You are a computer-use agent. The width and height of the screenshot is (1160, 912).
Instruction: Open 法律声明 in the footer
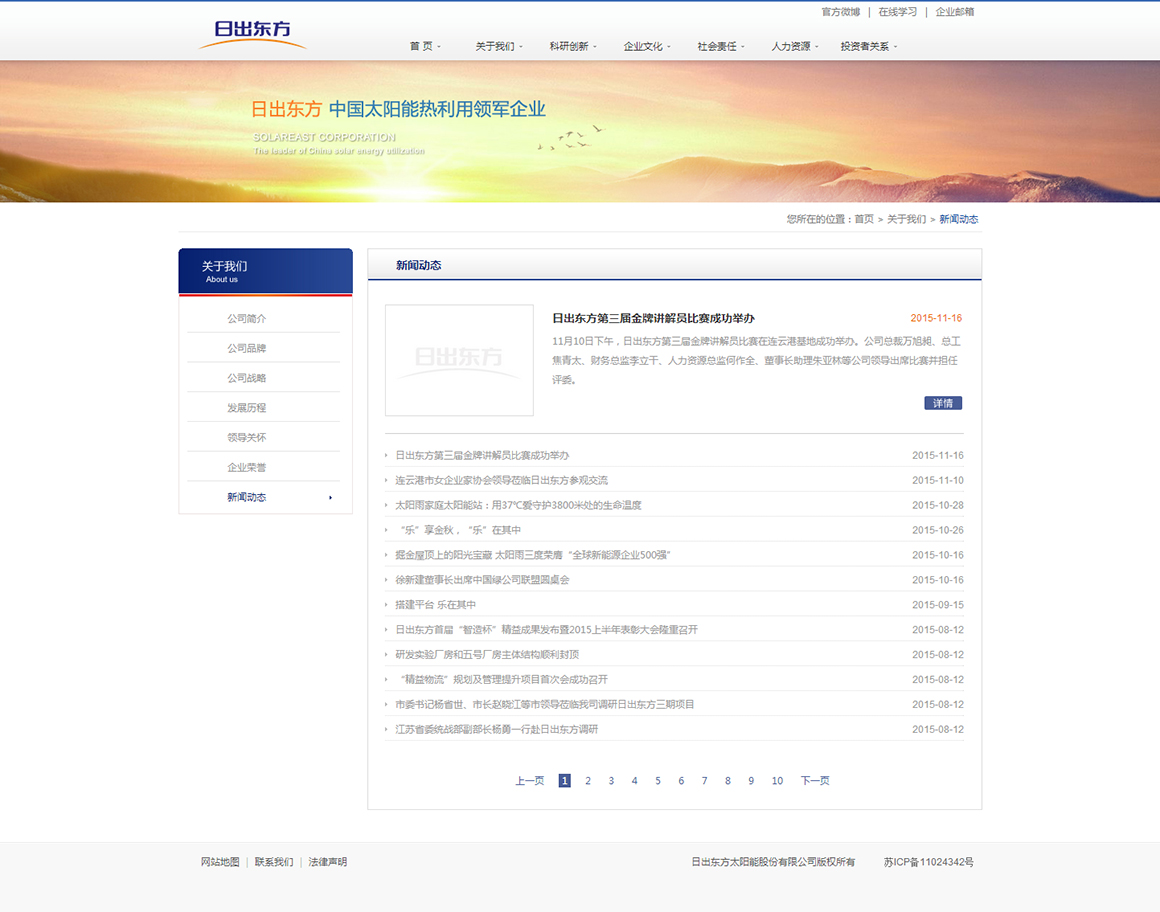328,862
